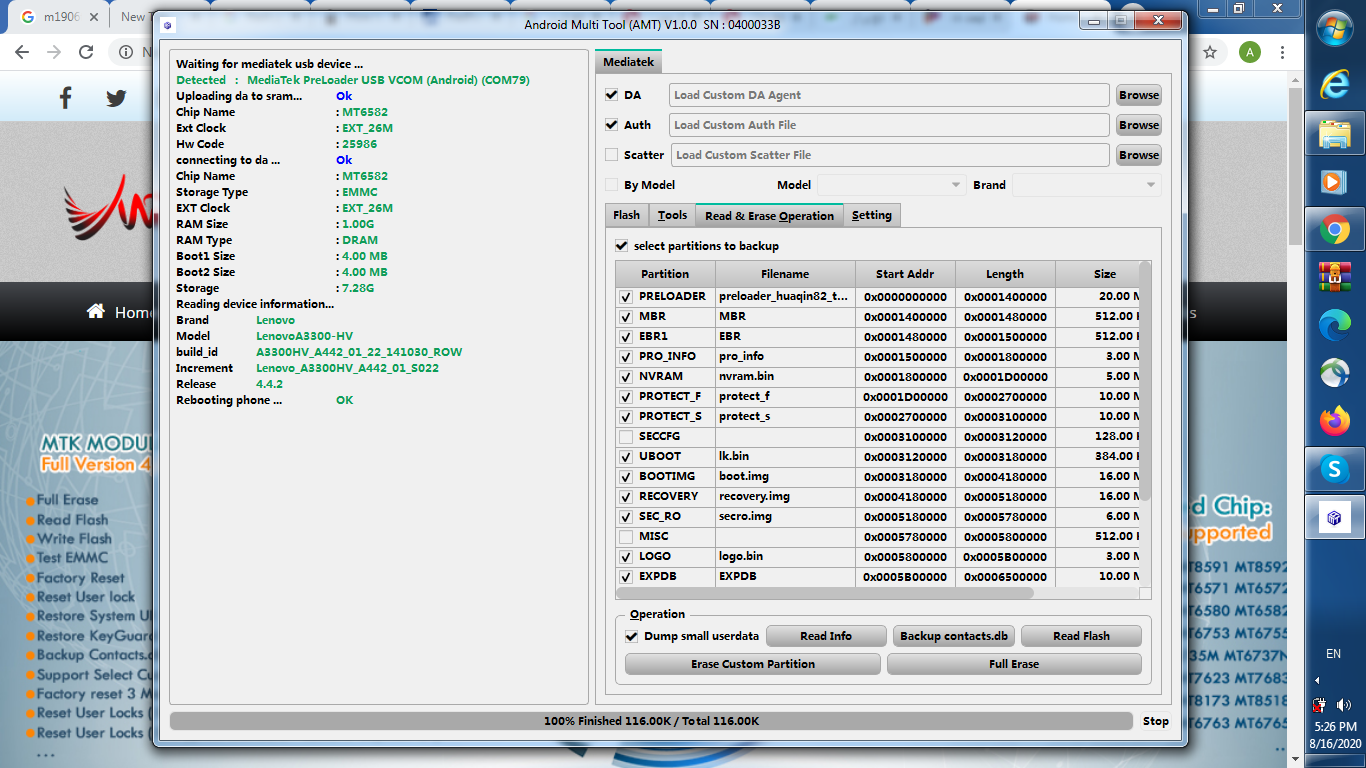Image resolution: width=1366 pixels, height=768 pixels.
Task: Toggle 'select partitions to backup' checkbox
Action: [622, 245]
